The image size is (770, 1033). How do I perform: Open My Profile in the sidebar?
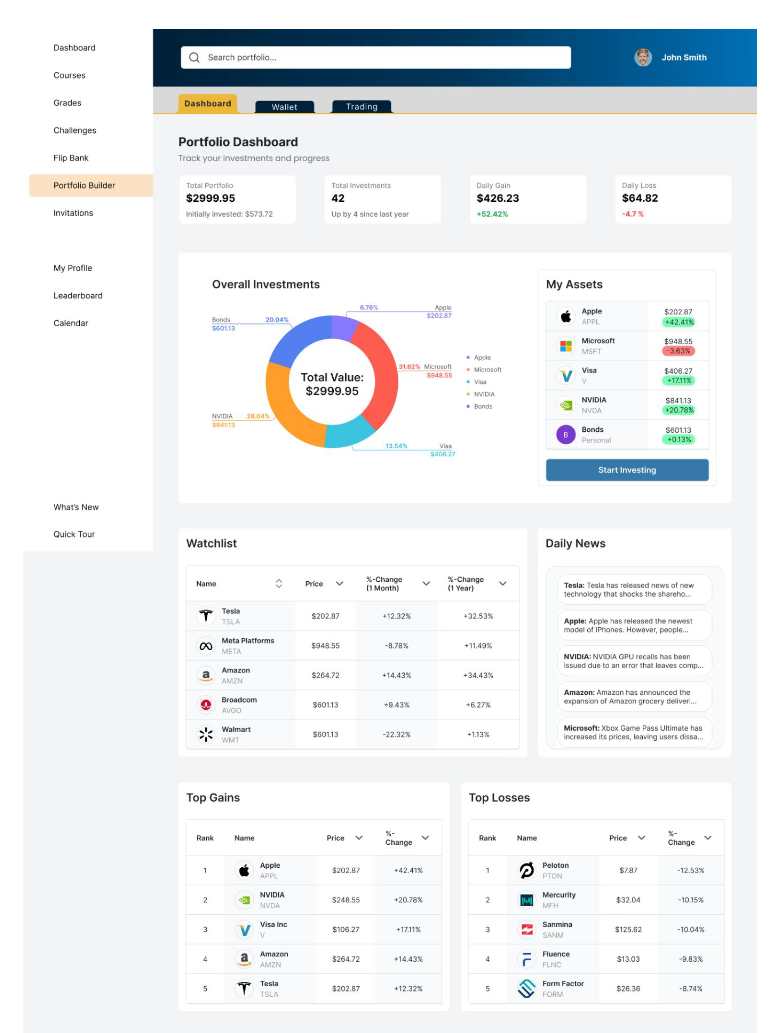click(x=72, y=268)
